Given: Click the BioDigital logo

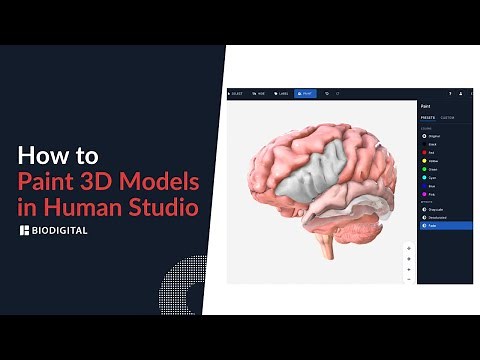Looking at the screenshot, I should 53,230.
